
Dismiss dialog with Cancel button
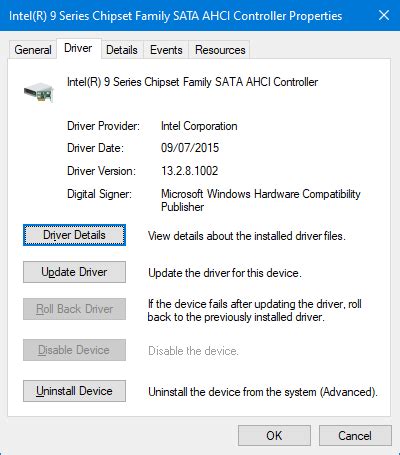point(355,435)
